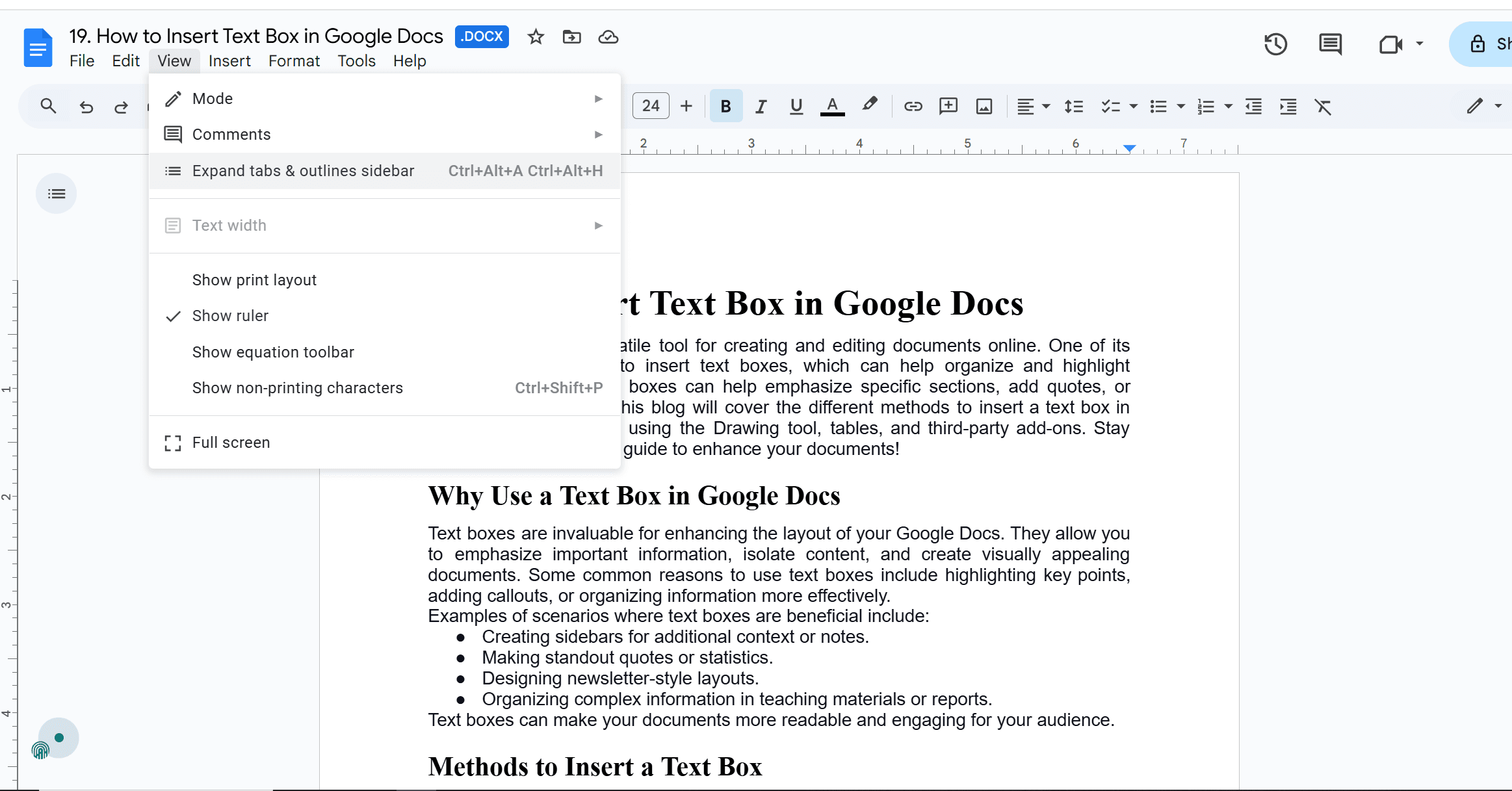Open the checklist dropdown arrow

click(x=1134, y=106)
